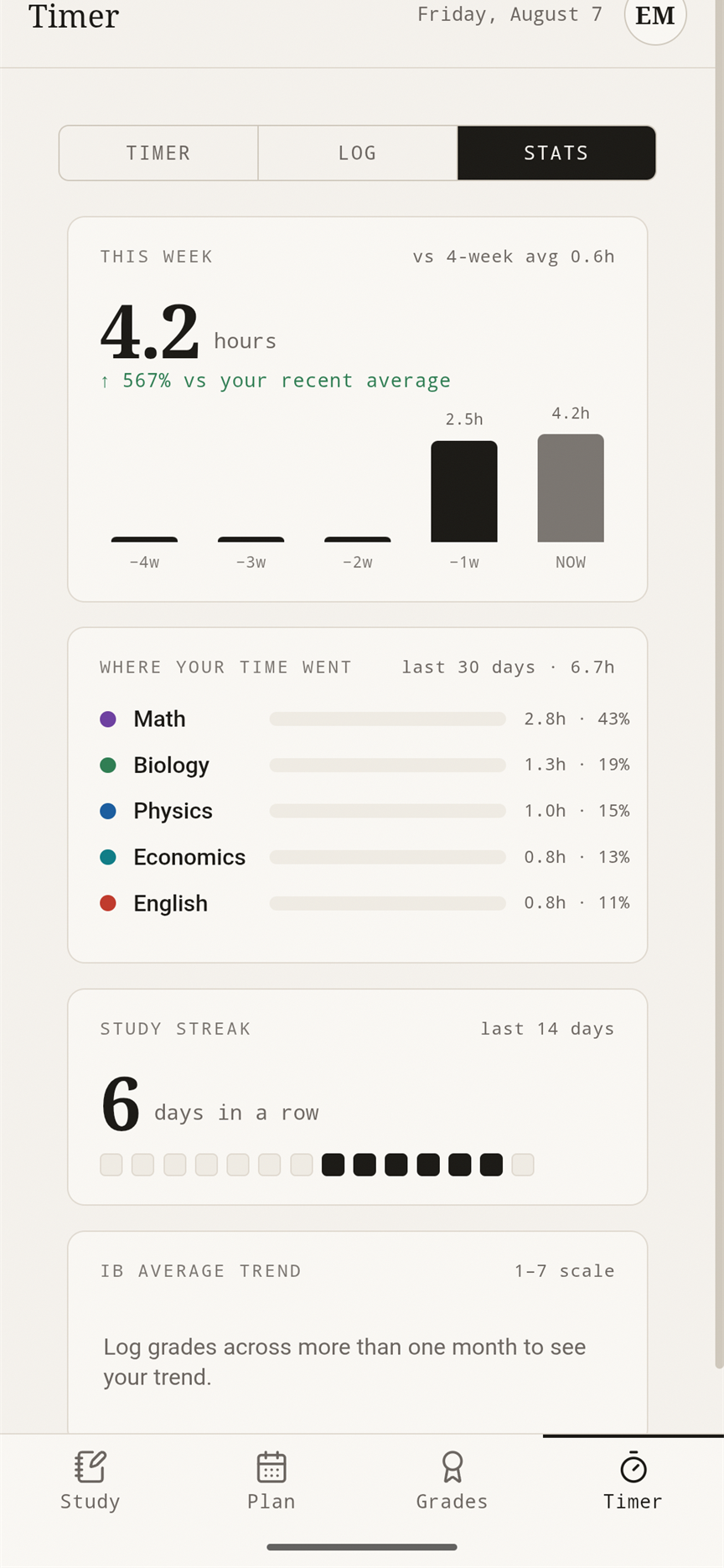Select the NOW bar in chart
The image size is (724, 1568).
click(x=571, y=488)
